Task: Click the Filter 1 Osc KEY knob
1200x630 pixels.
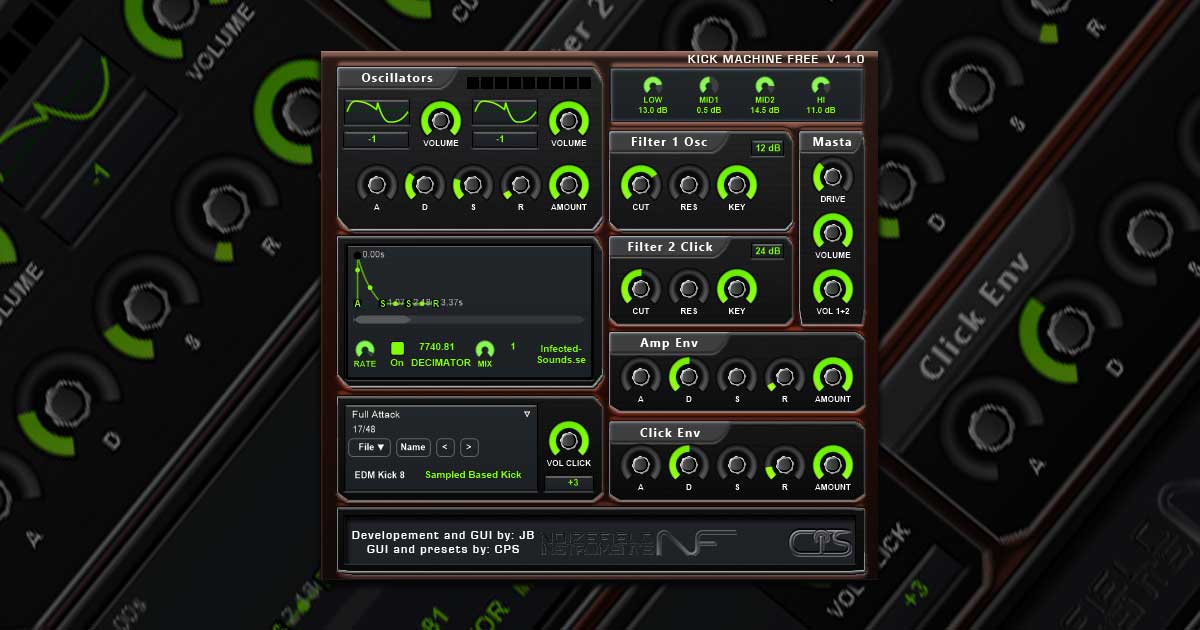Action: pyautogui.click(x=736, y=184)
